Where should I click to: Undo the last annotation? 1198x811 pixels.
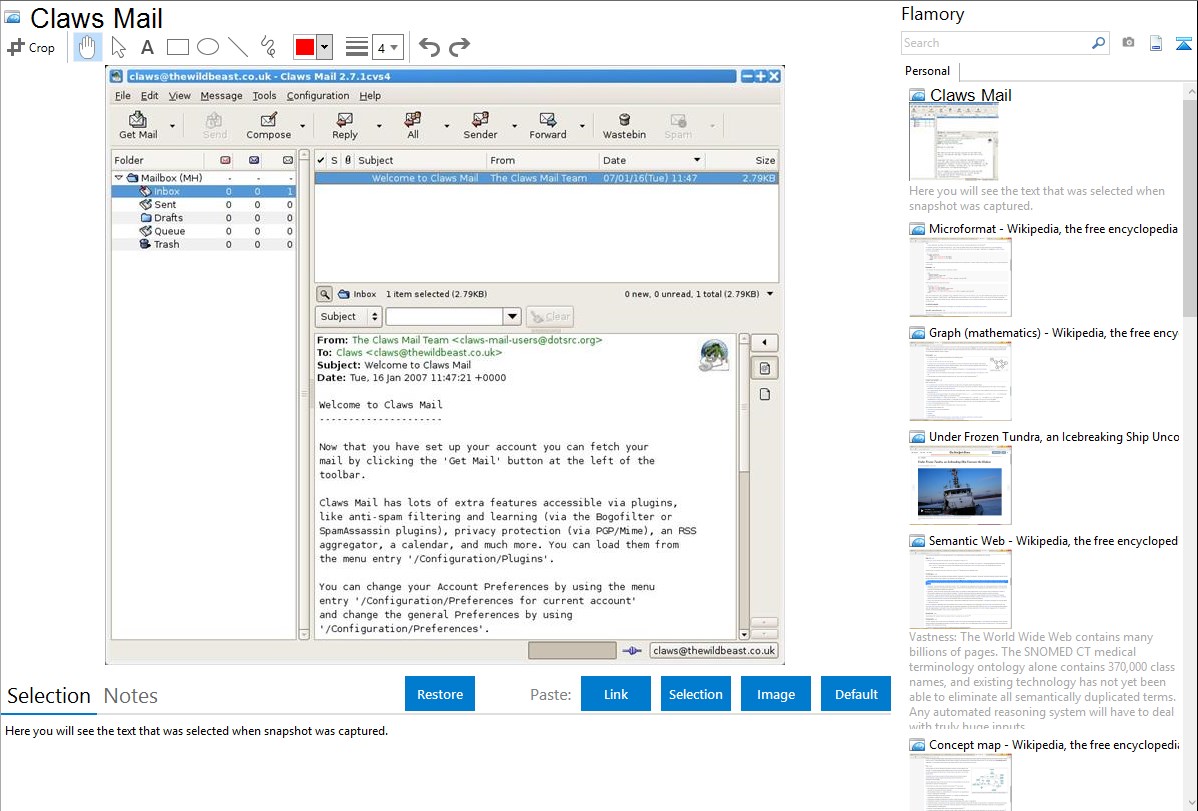pyautogui.click(x=429, y=47)
